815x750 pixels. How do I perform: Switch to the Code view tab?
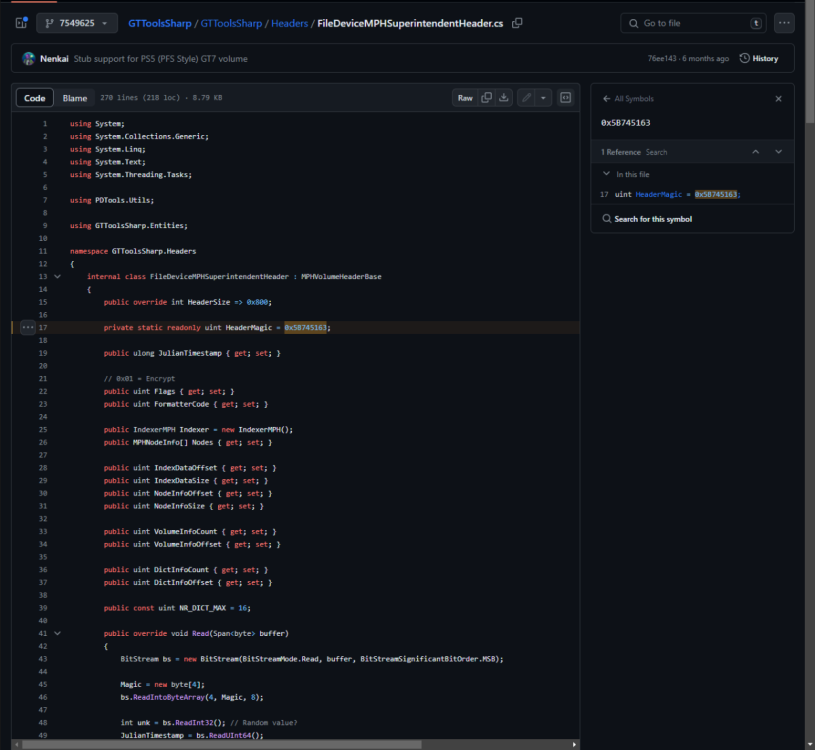coord(35,98)
